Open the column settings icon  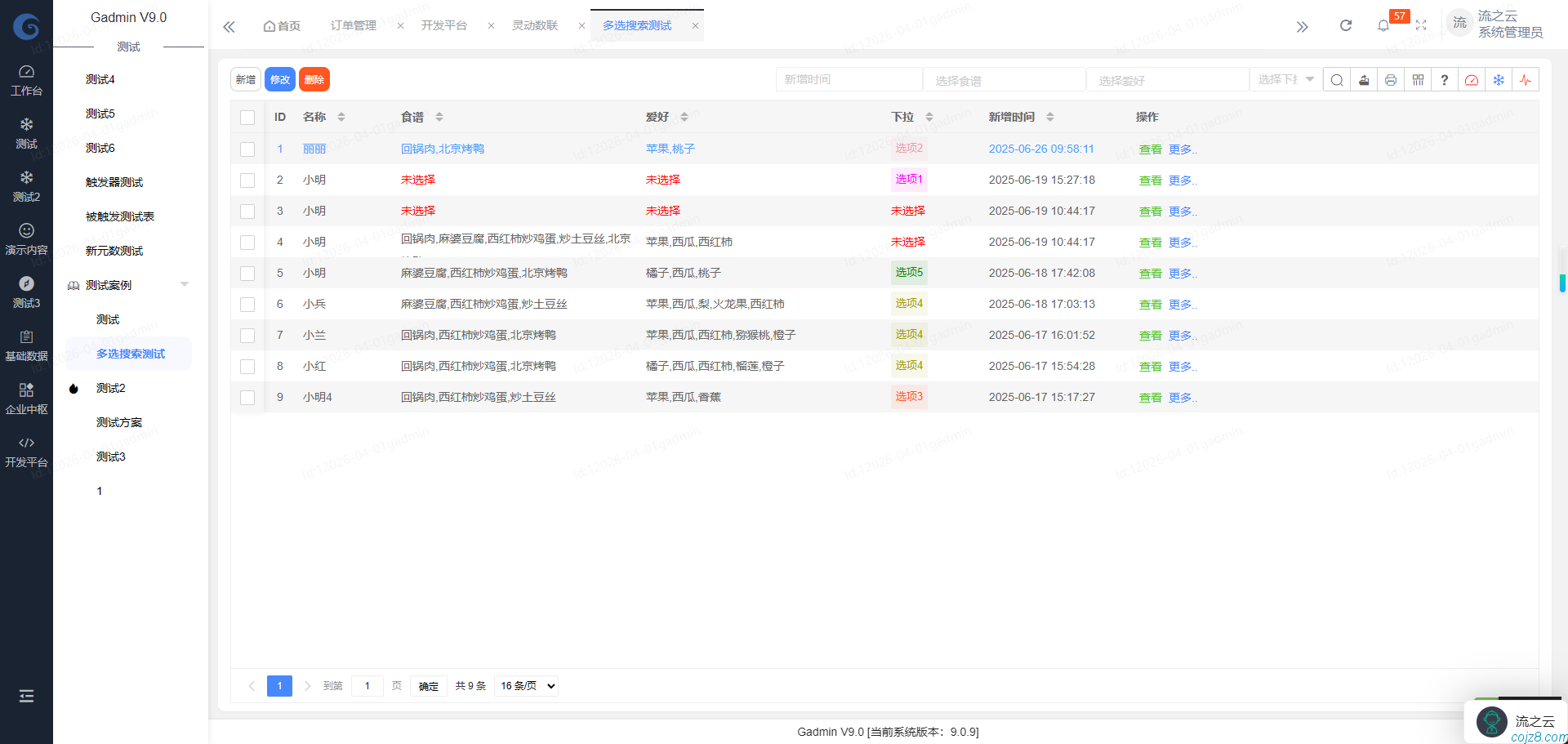click(1418, 79)
